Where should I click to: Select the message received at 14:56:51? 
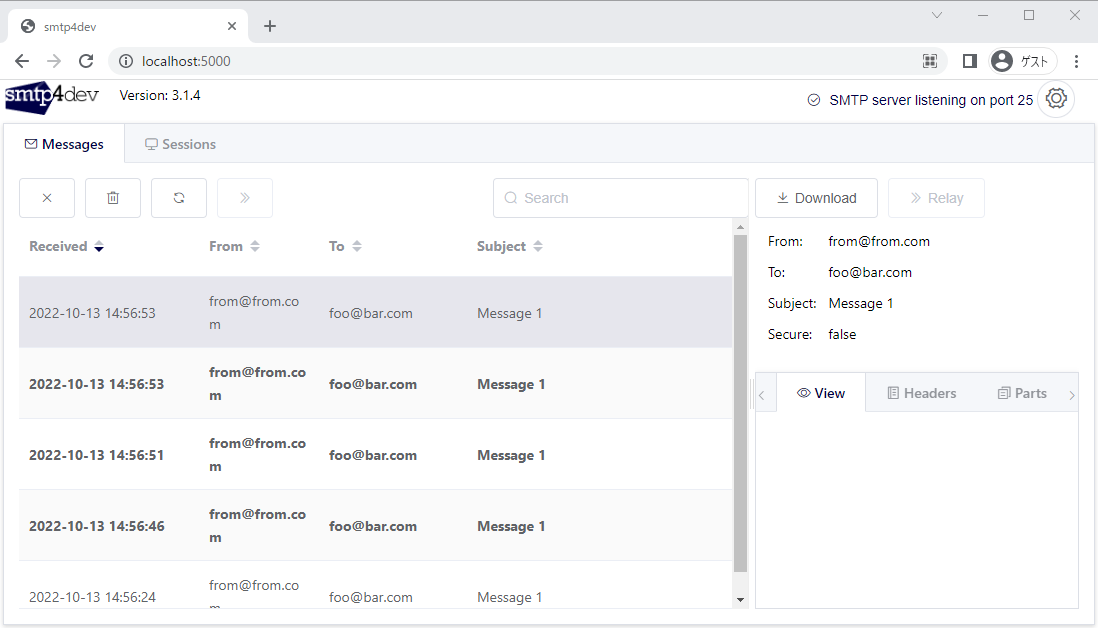click(x=375, y=455)
